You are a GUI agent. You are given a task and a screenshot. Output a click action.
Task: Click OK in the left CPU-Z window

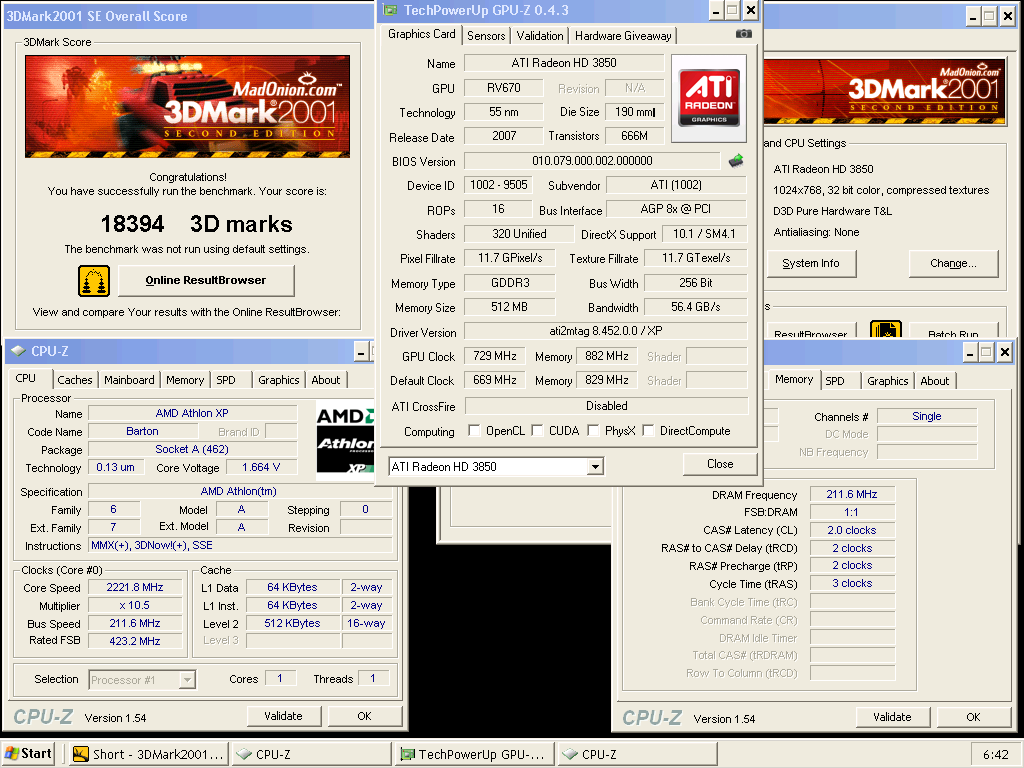tap(364, 716)
